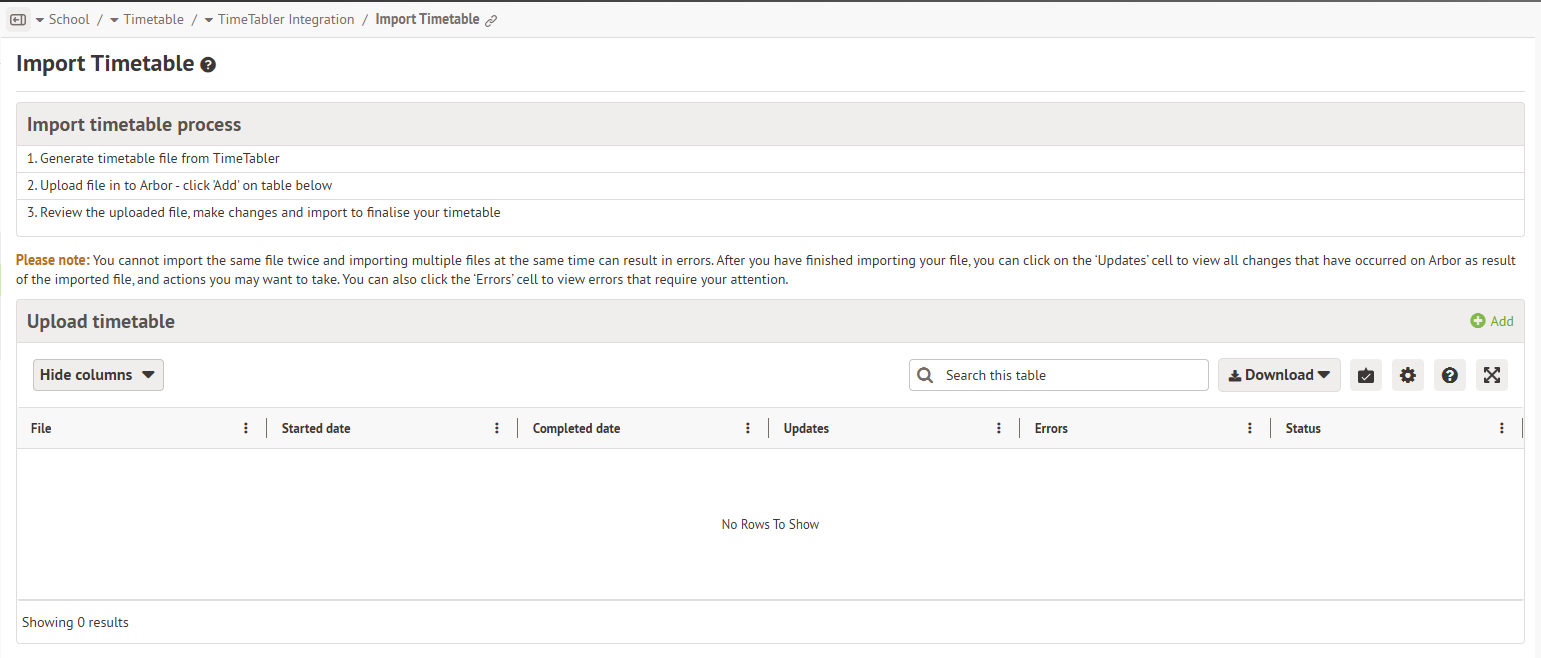The height and width of the screenshot is (658, 1541).
Task: Open Status column options menu
Action: pyautogui.click(x=1502, y=428)
